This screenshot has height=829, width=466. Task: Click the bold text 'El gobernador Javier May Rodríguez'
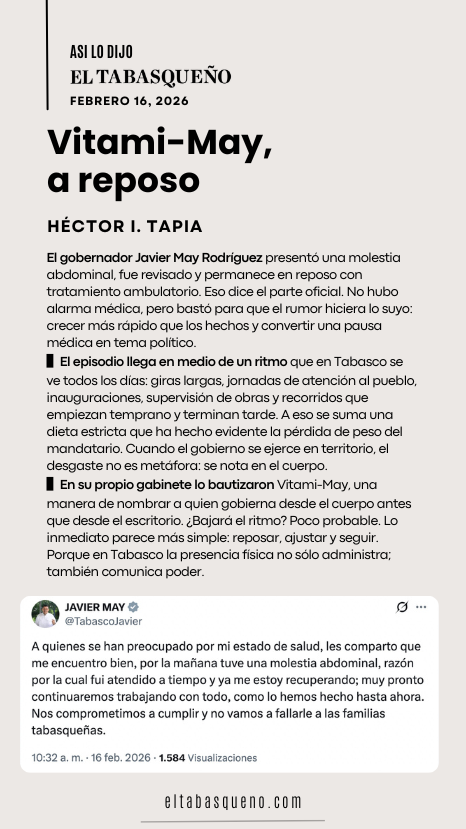[154, 258]
